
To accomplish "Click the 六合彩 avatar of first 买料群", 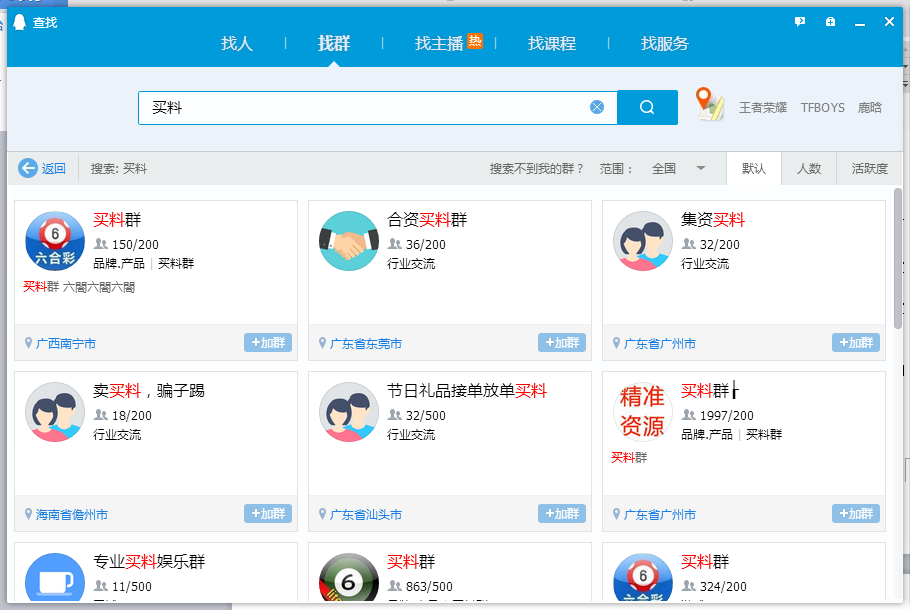I will [x=54, y=241].
